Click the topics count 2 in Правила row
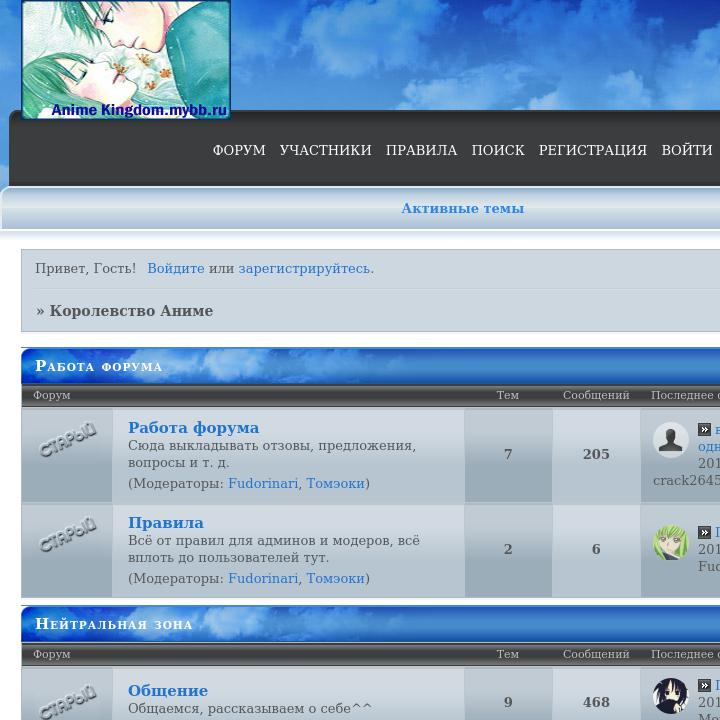 (508, 549)
